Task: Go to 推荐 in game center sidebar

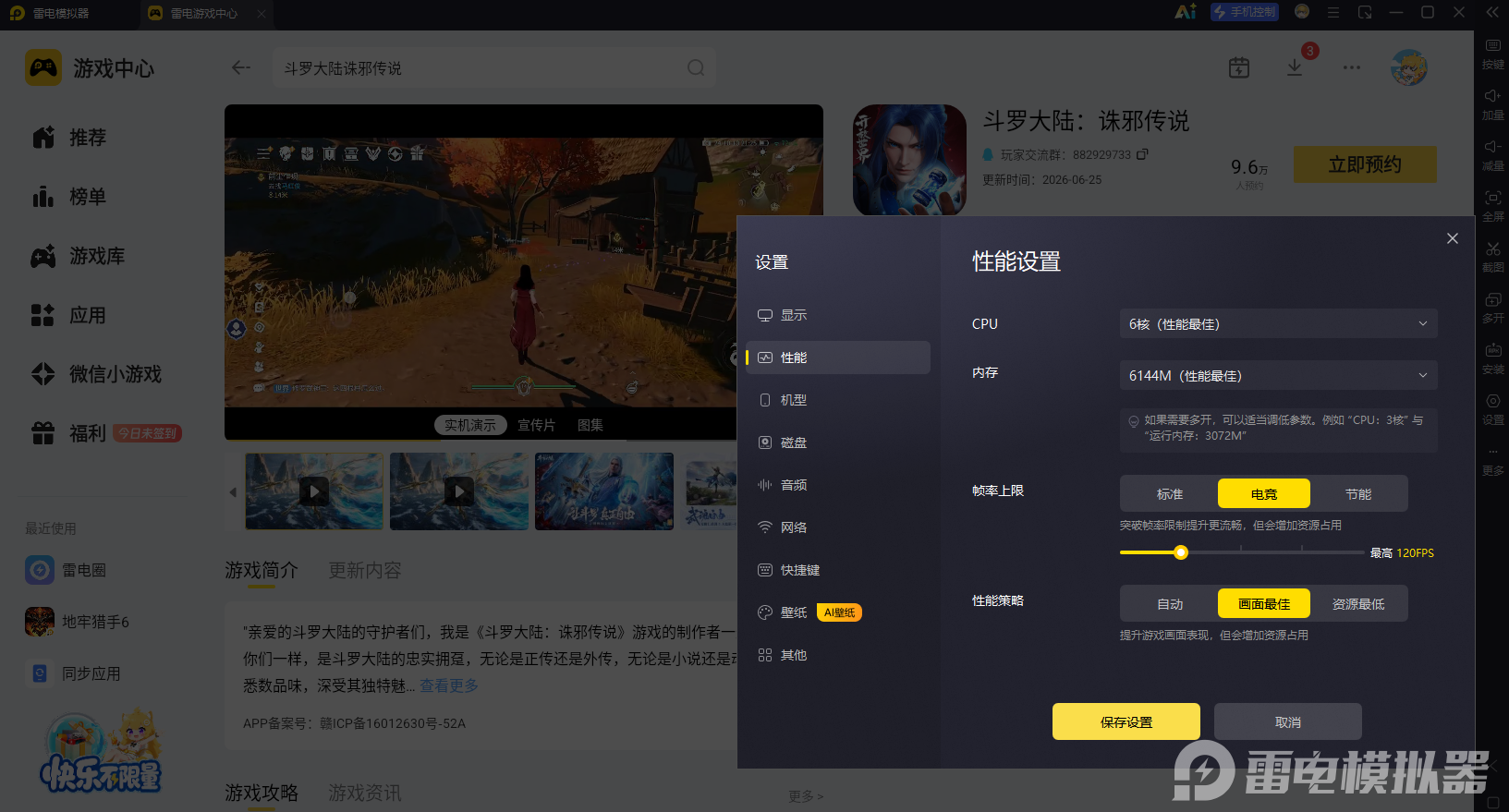Action: [69, 138]
